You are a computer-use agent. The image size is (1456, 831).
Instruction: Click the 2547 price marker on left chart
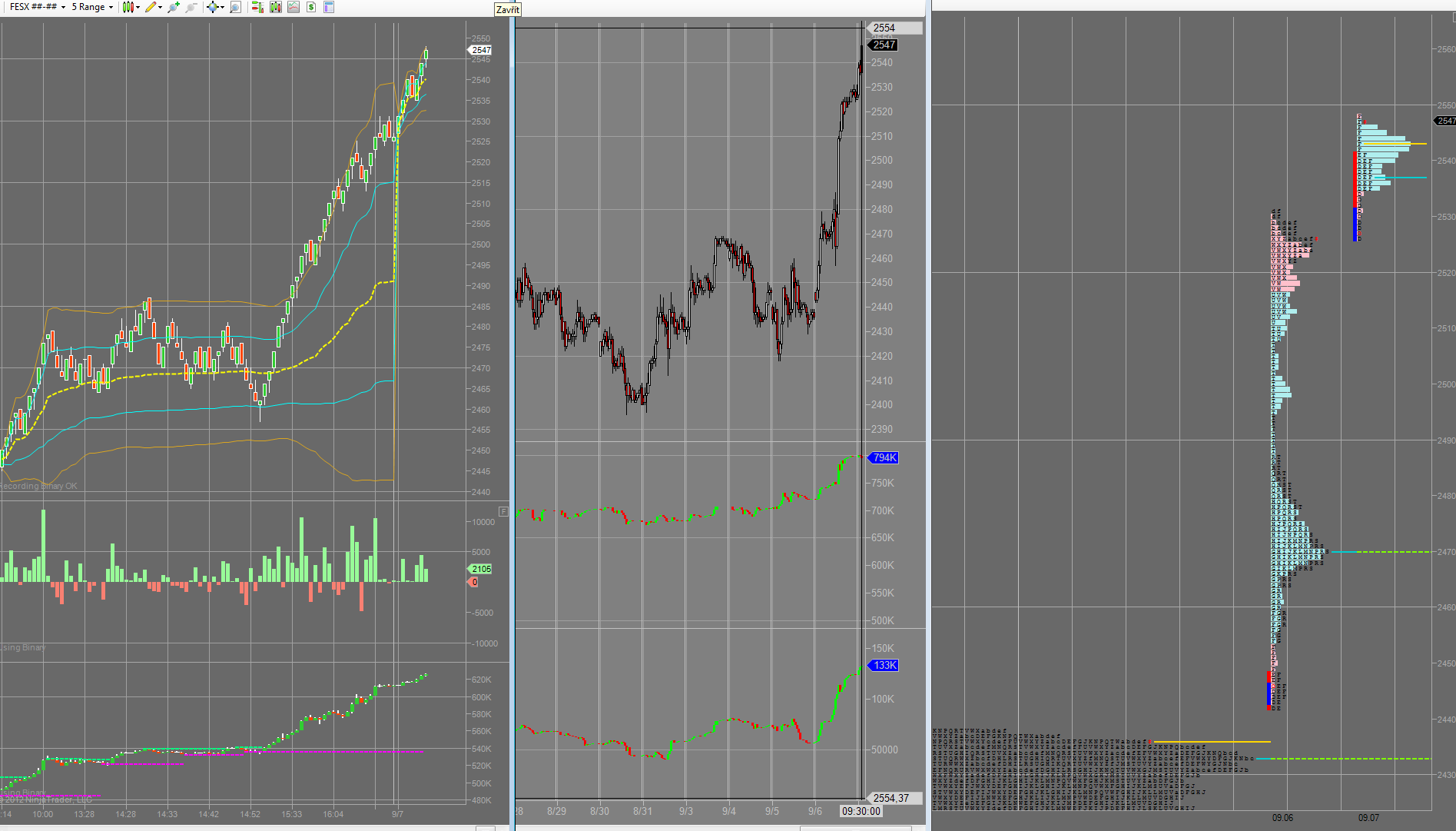click(480, 50)
